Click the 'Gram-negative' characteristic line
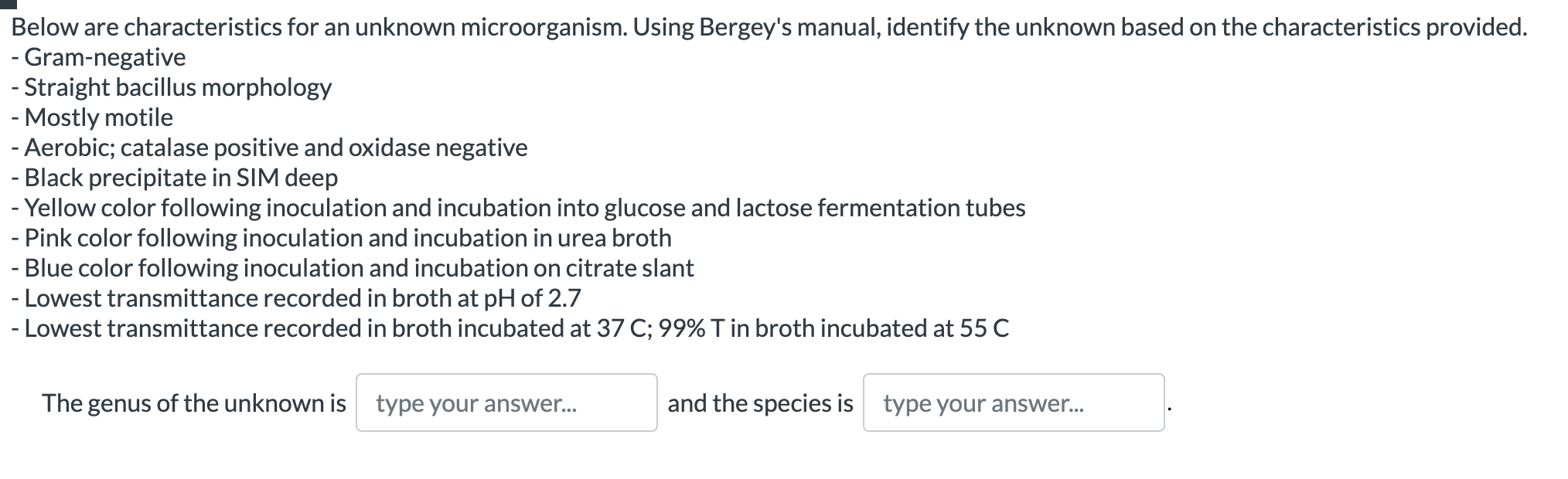The height and width of the screenshot is (479, 1568). tap(99, 57)
